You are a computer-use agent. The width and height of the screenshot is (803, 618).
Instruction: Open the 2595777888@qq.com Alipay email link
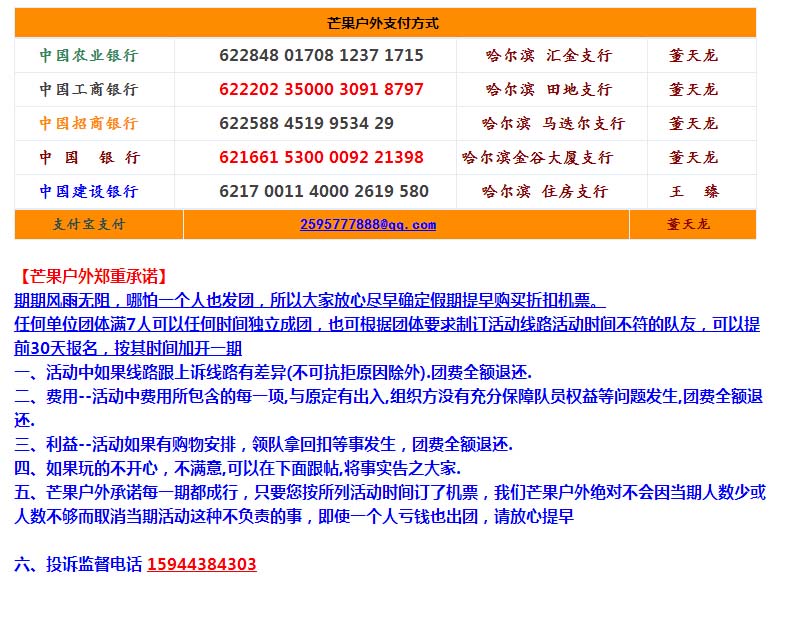point(368,225)
